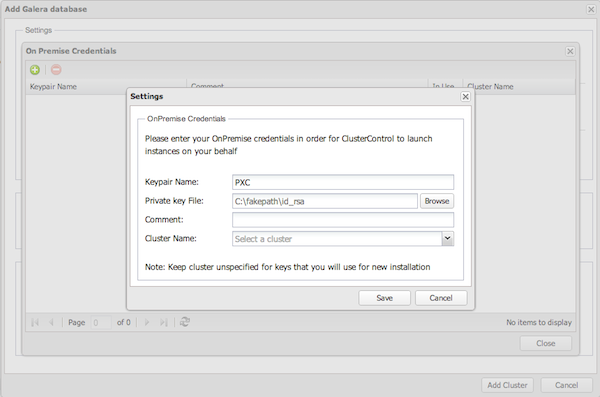This screenshot has width=600, height=397.
Task: Click Close in On Premise Credentials window
Action: (x=546, y=343)
